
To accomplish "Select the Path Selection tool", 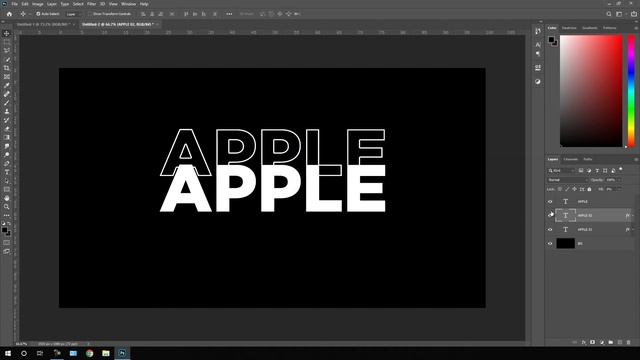I will (x=7, y=181).
